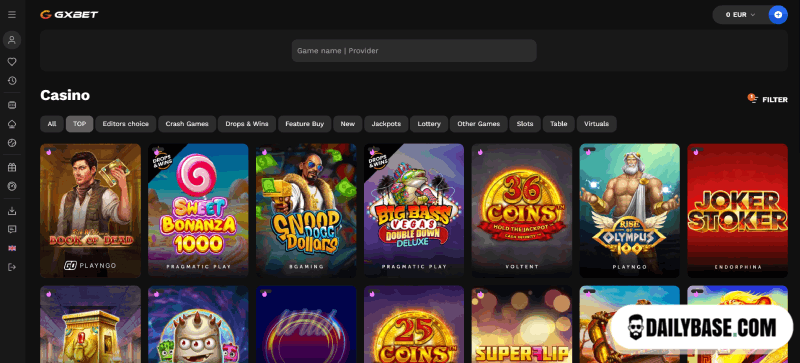Open the spade card games icon
800x363 pixels.
point(12,124)
